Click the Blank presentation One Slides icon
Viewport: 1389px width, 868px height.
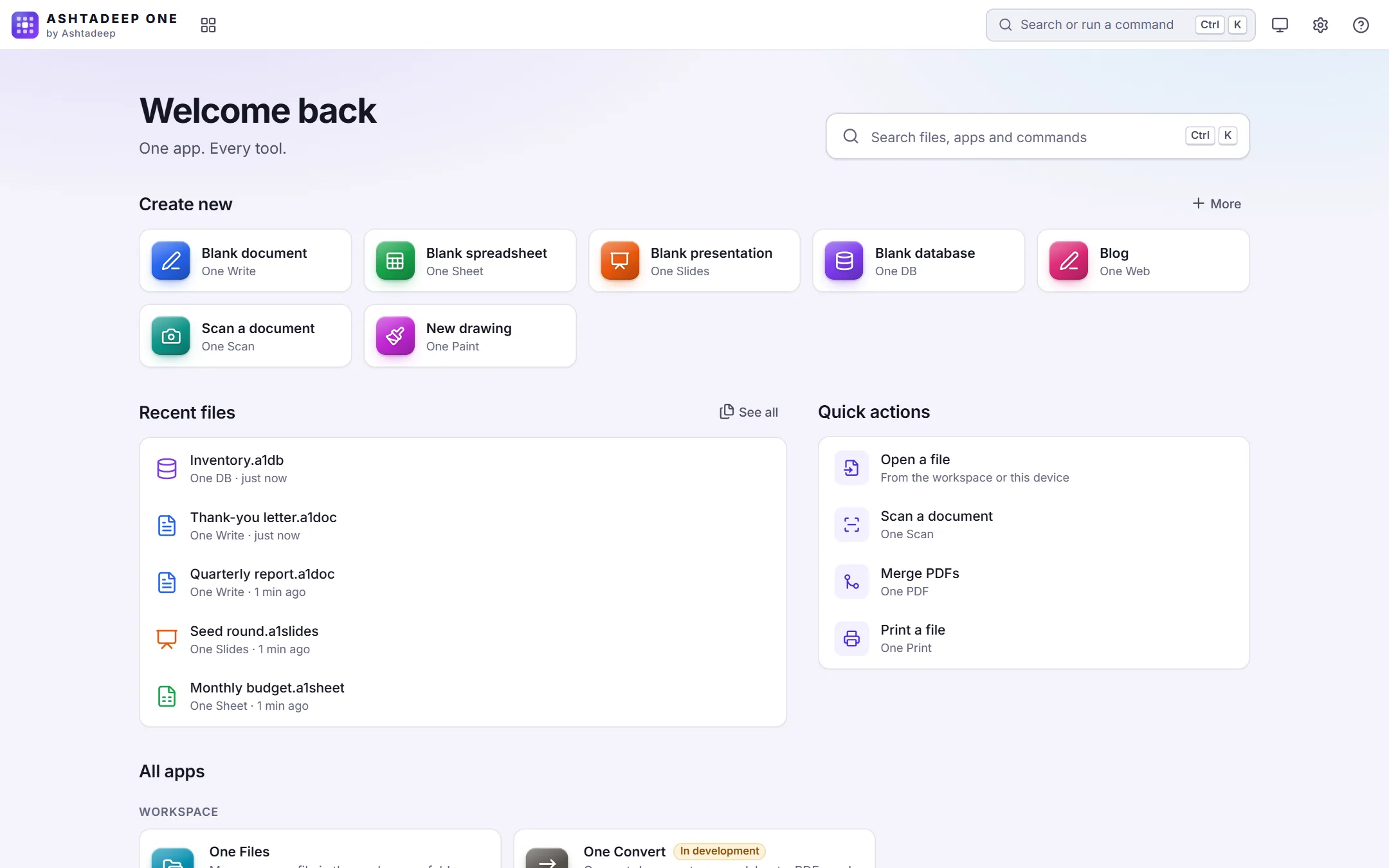point(620,261)
